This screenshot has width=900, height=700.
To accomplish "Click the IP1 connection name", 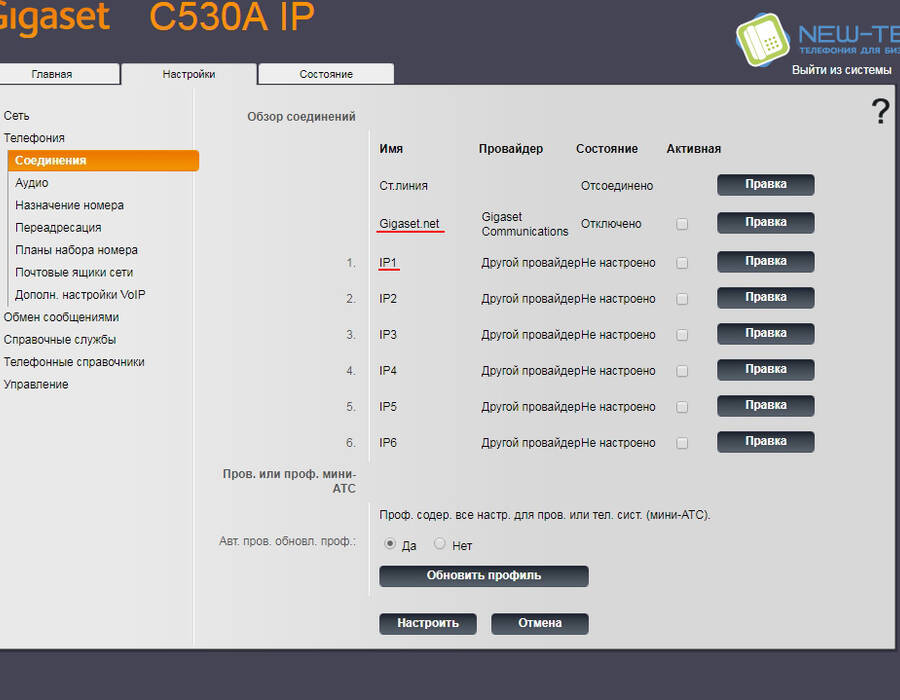I will pyautogui.click(x=388, y=263).
